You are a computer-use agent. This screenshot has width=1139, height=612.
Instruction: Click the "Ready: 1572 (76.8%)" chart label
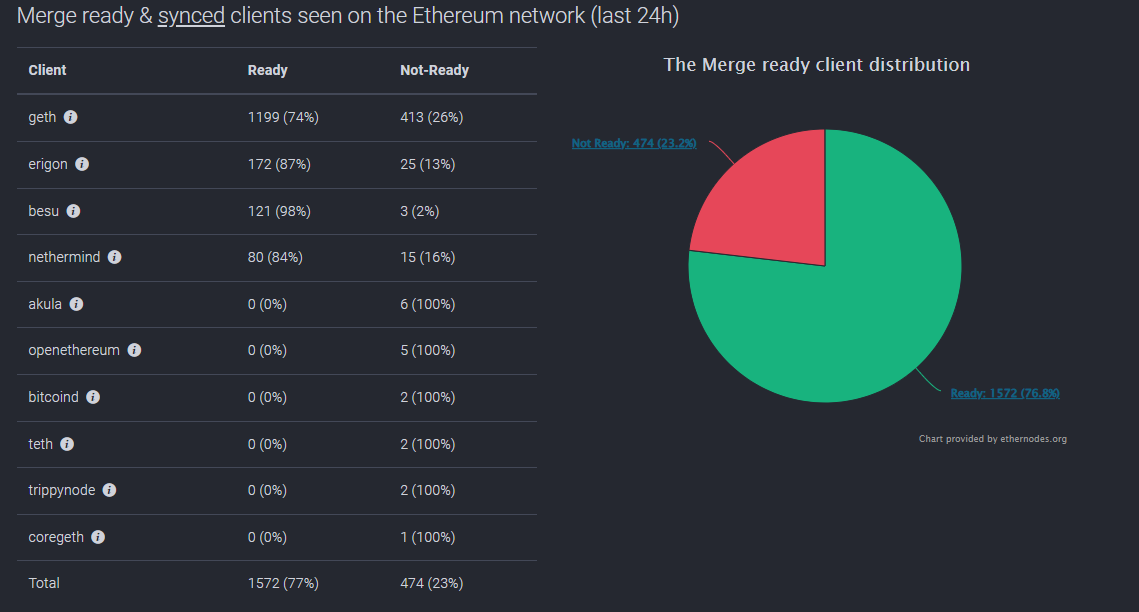(x=1005, y=393)
